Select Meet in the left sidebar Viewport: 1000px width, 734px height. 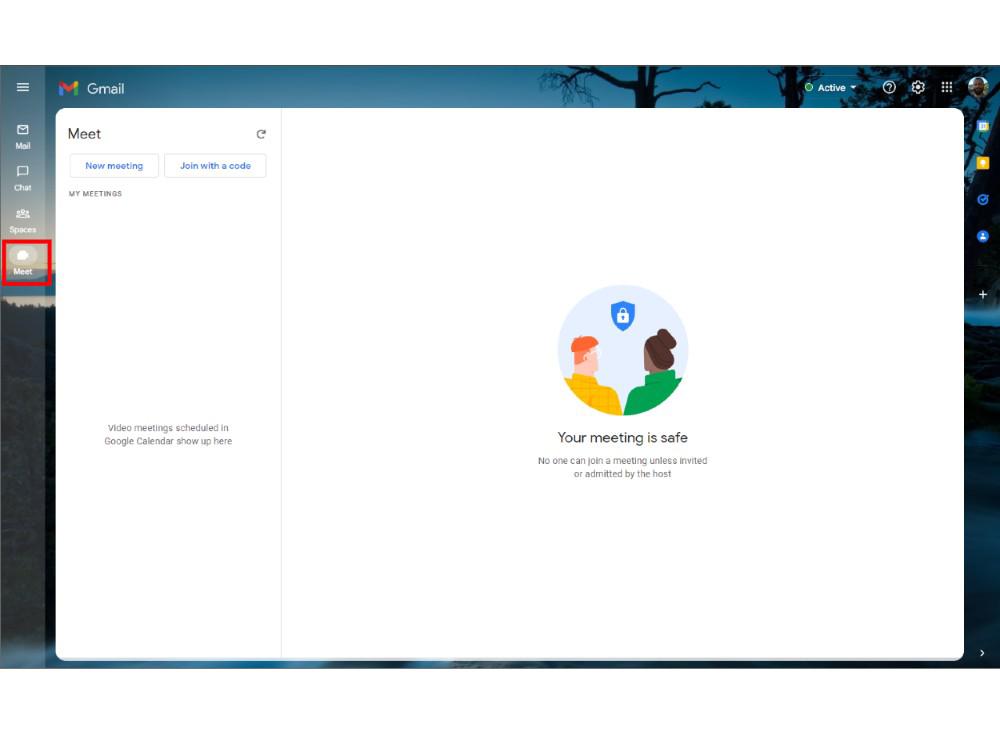[23, 262]
